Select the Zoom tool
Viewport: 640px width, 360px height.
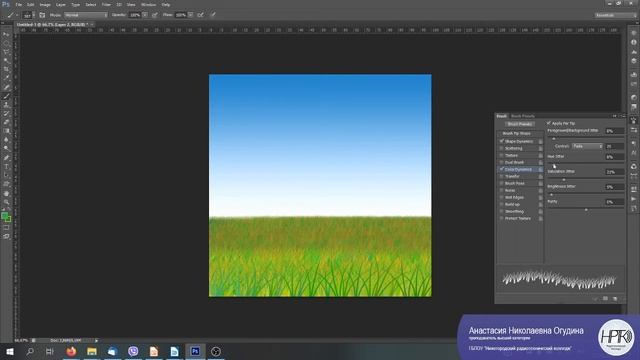point(6,202)
